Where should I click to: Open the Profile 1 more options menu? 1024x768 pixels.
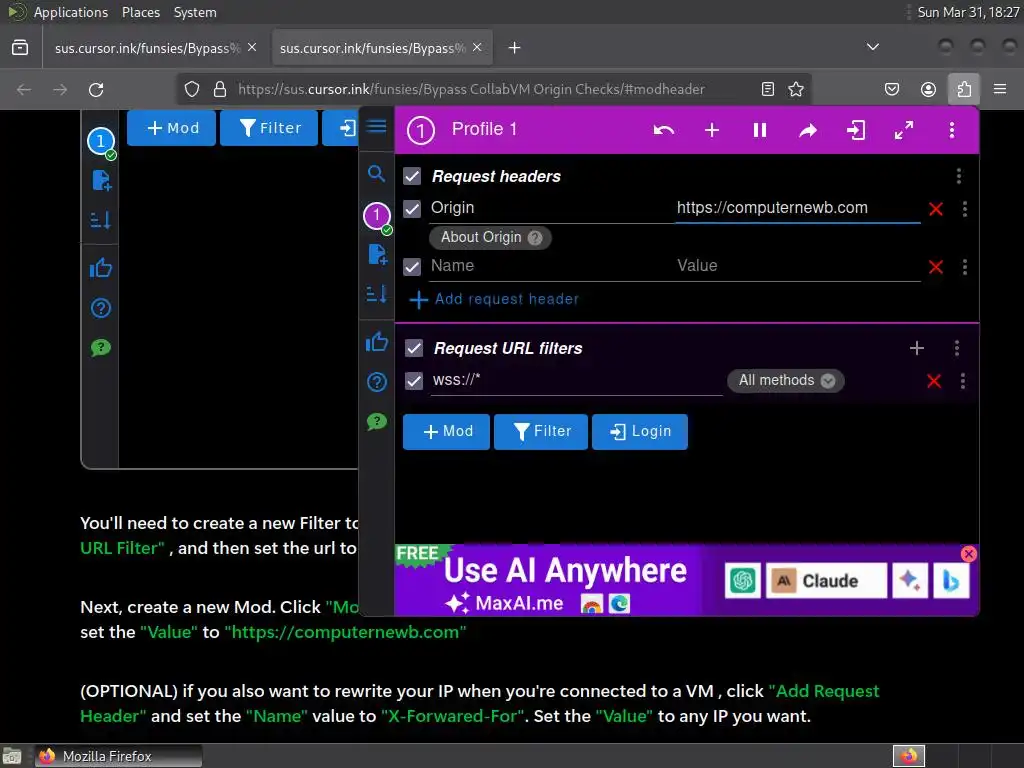click(952, 130)
